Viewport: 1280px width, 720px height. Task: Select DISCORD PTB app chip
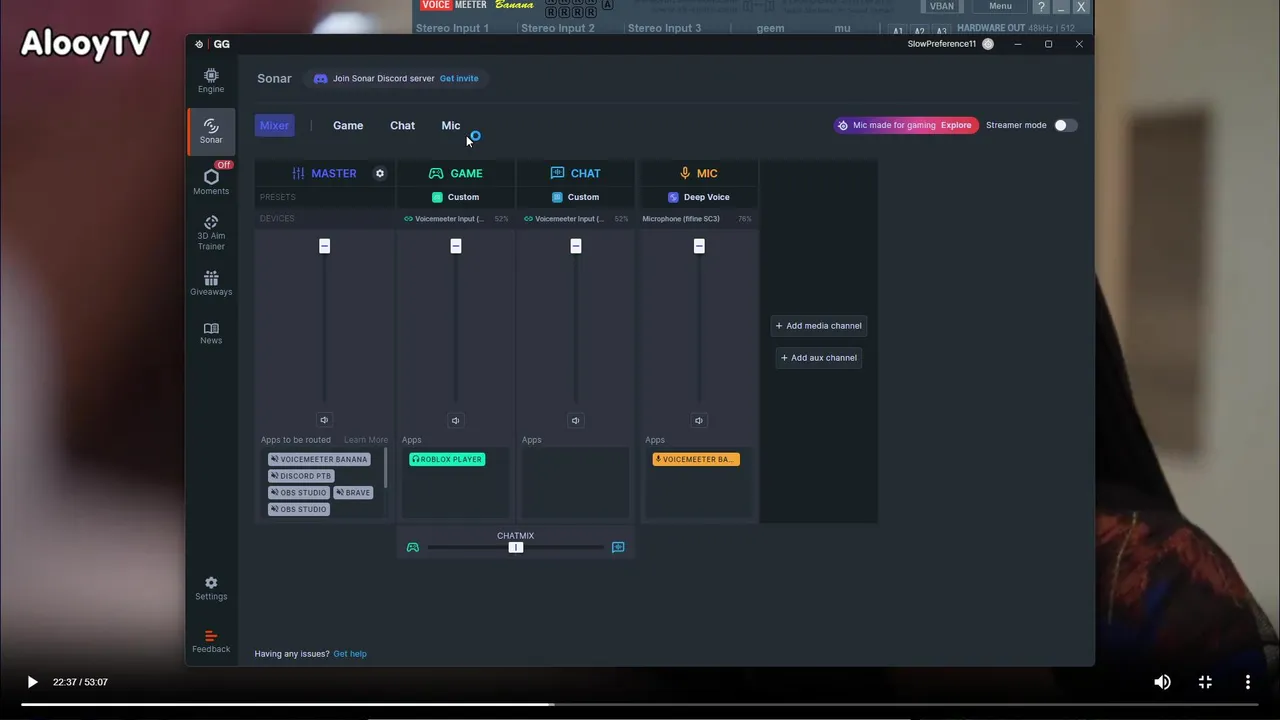point(301,476)
